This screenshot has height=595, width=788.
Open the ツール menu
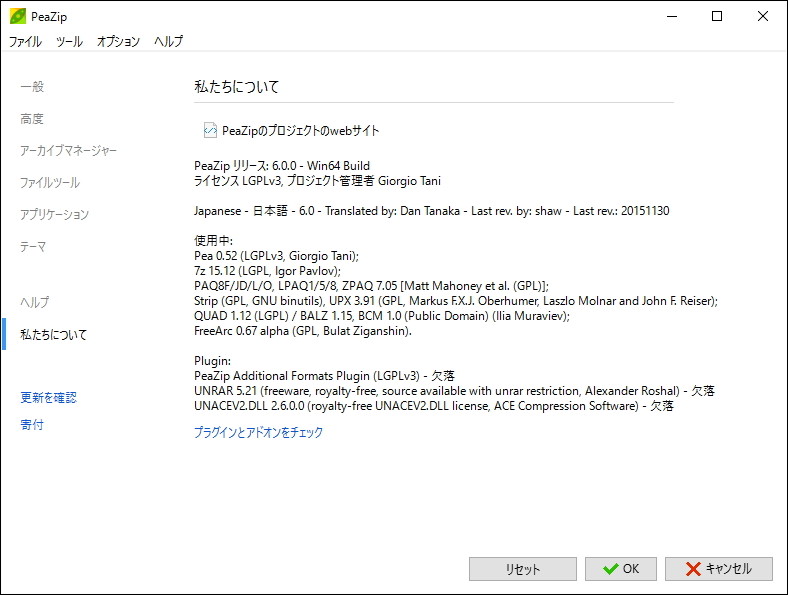[69, 41]
